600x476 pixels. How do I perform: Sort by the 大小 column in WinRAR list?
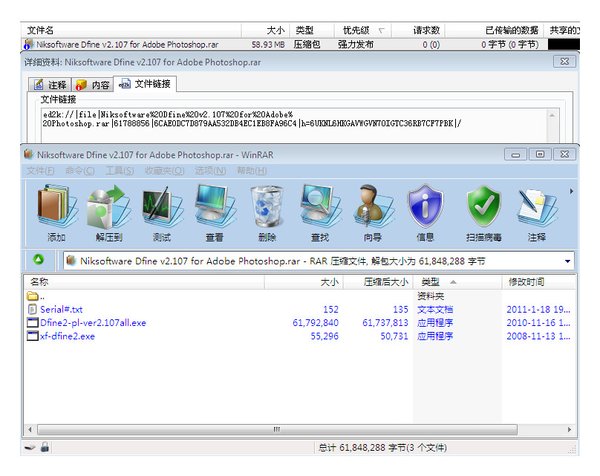(x=304, y=282)
